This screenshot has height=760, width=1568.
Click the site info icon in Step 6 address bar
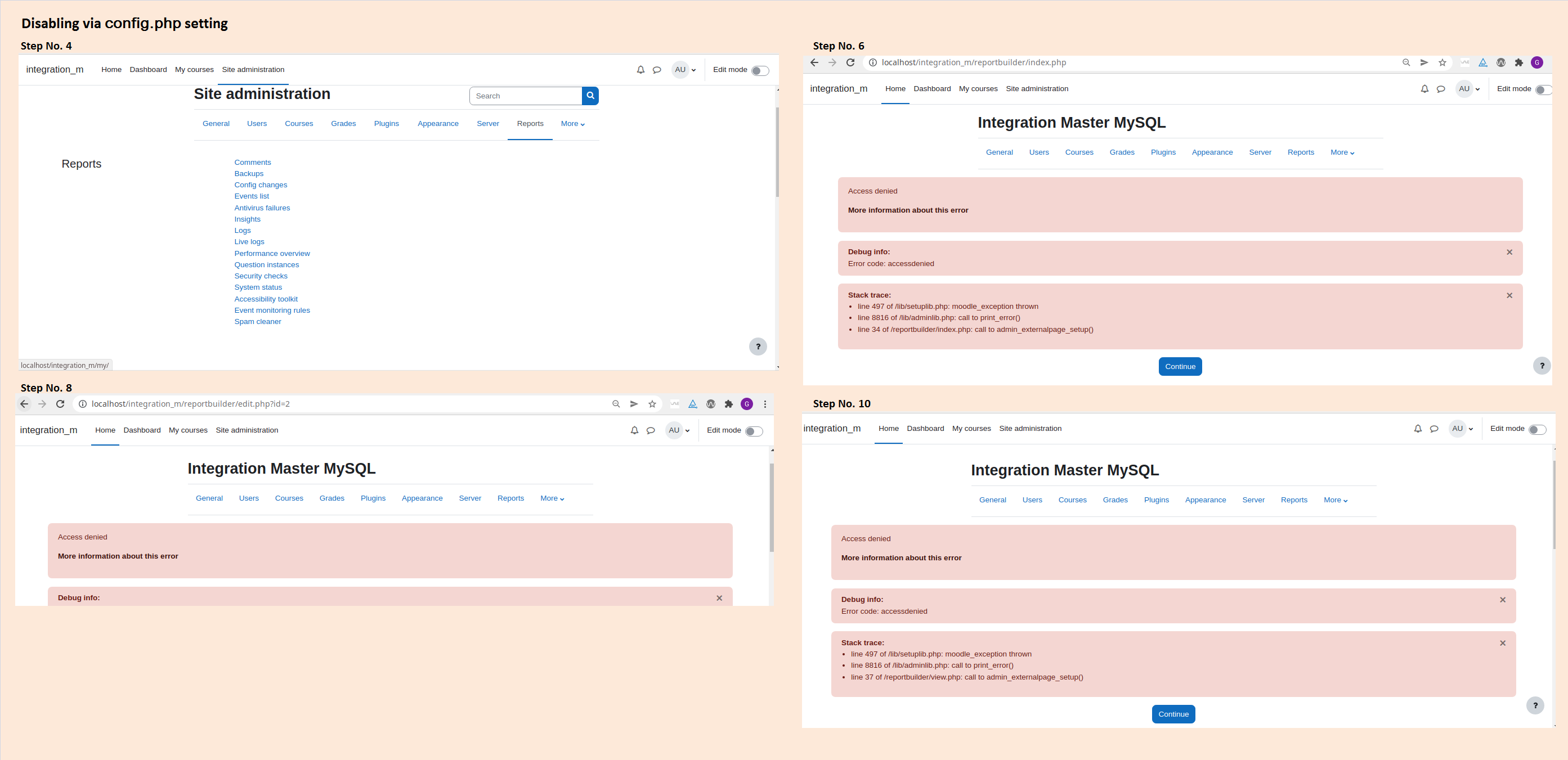(872, 62)
